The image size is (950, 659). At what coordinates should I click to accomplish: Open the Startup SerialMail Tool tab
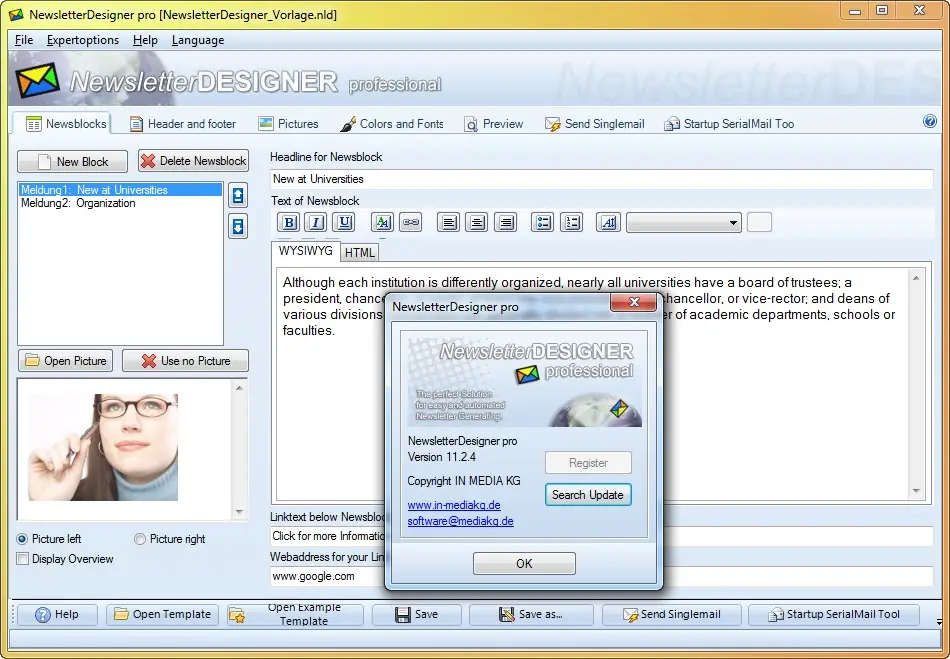(729, 124)
